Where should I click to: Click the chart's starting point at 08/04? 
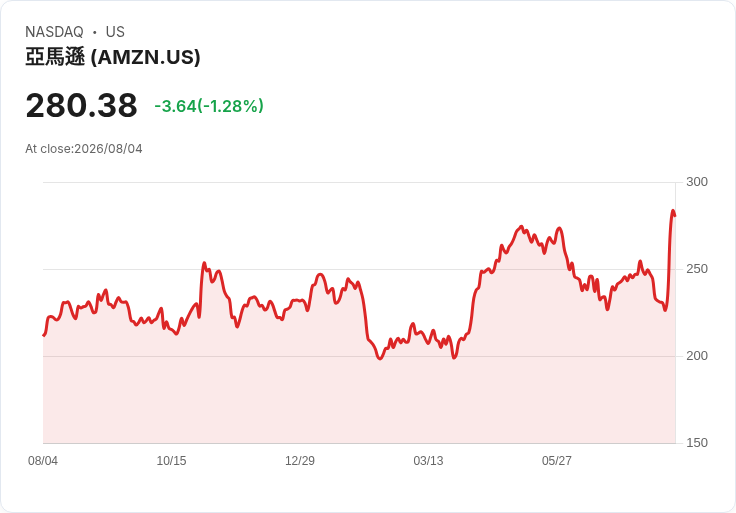click(44, 335)
